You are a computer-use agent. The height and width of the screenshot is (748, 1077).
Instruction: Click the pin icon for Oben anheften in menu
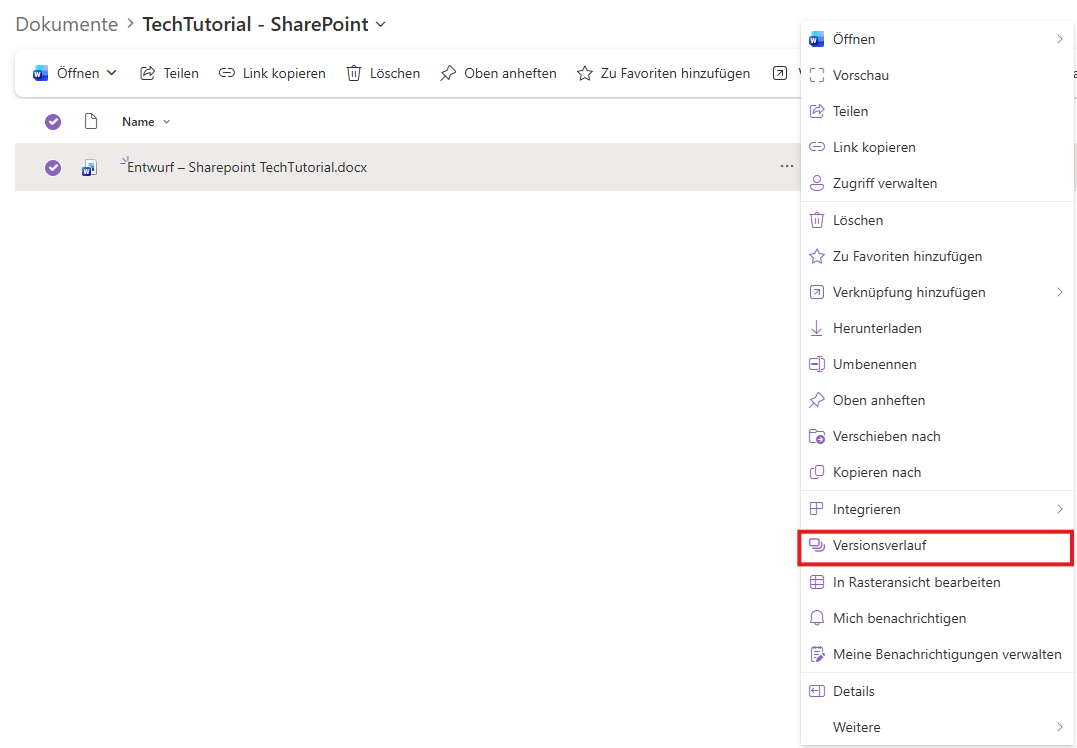(x=817, y=400)
